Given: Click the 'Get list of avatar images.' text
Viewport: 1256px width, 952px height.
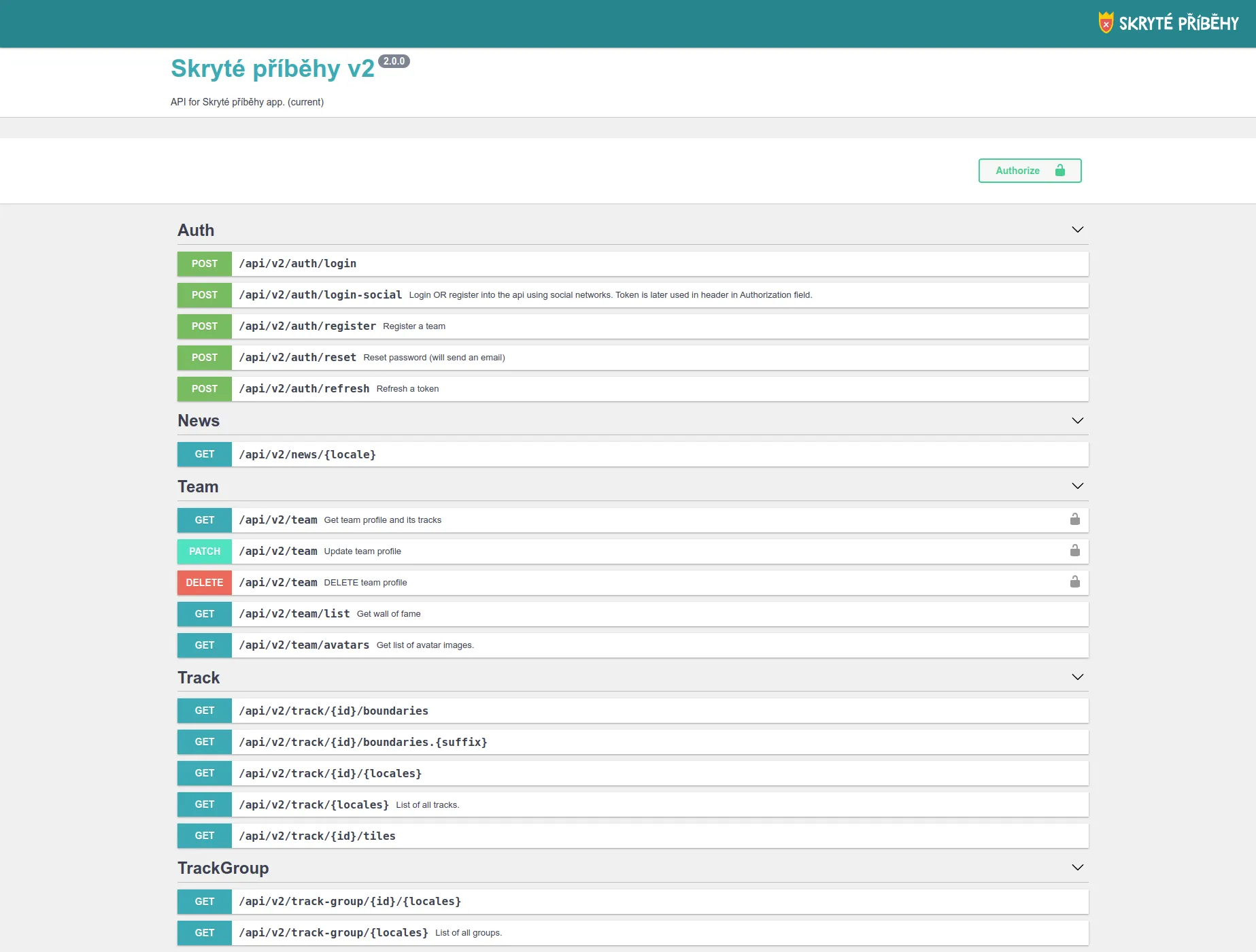Looking at the screenshot, I should (425, 645).
